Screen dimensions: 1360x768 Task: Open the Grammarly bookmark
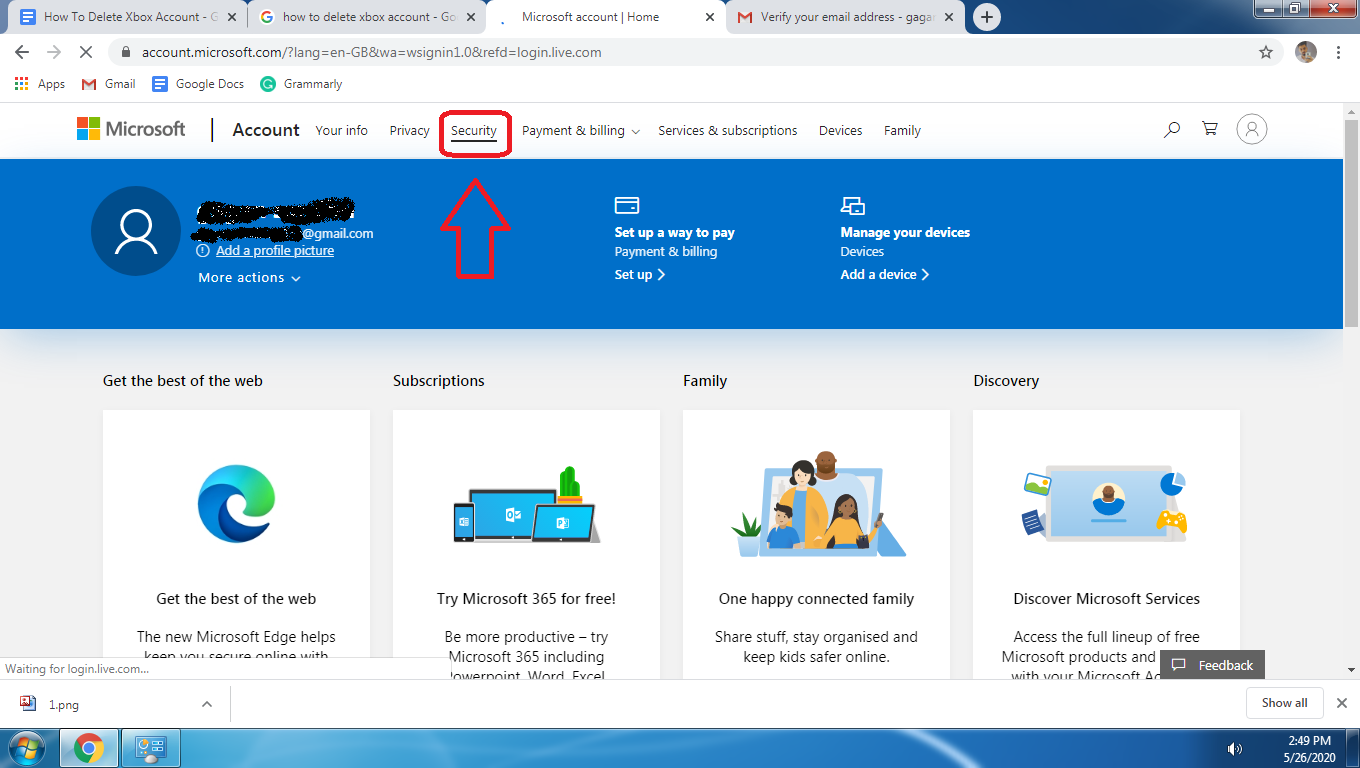[x=301, y=84]
